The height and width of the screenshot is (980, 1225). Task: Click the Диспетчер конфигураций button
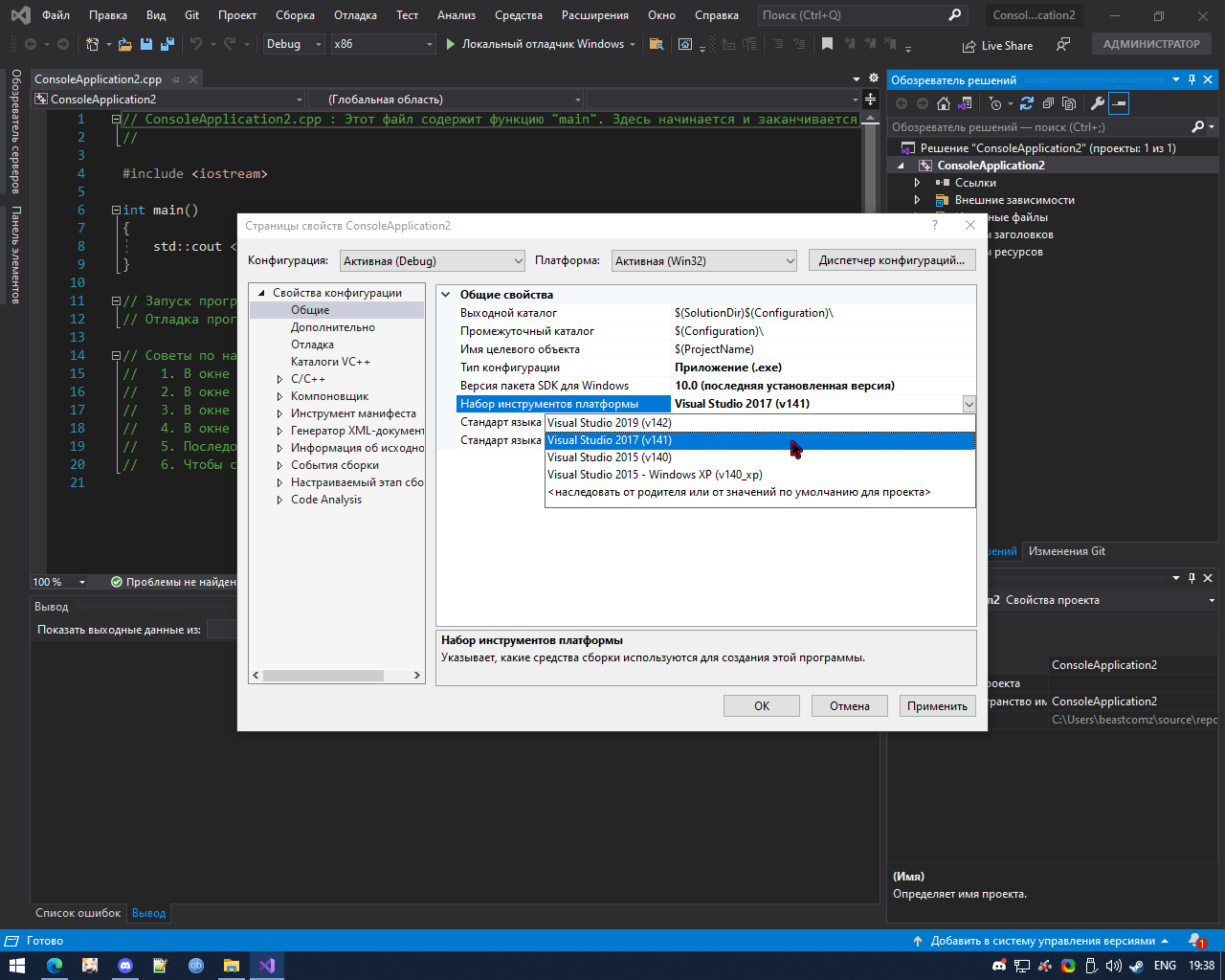(x=892, y=260)
